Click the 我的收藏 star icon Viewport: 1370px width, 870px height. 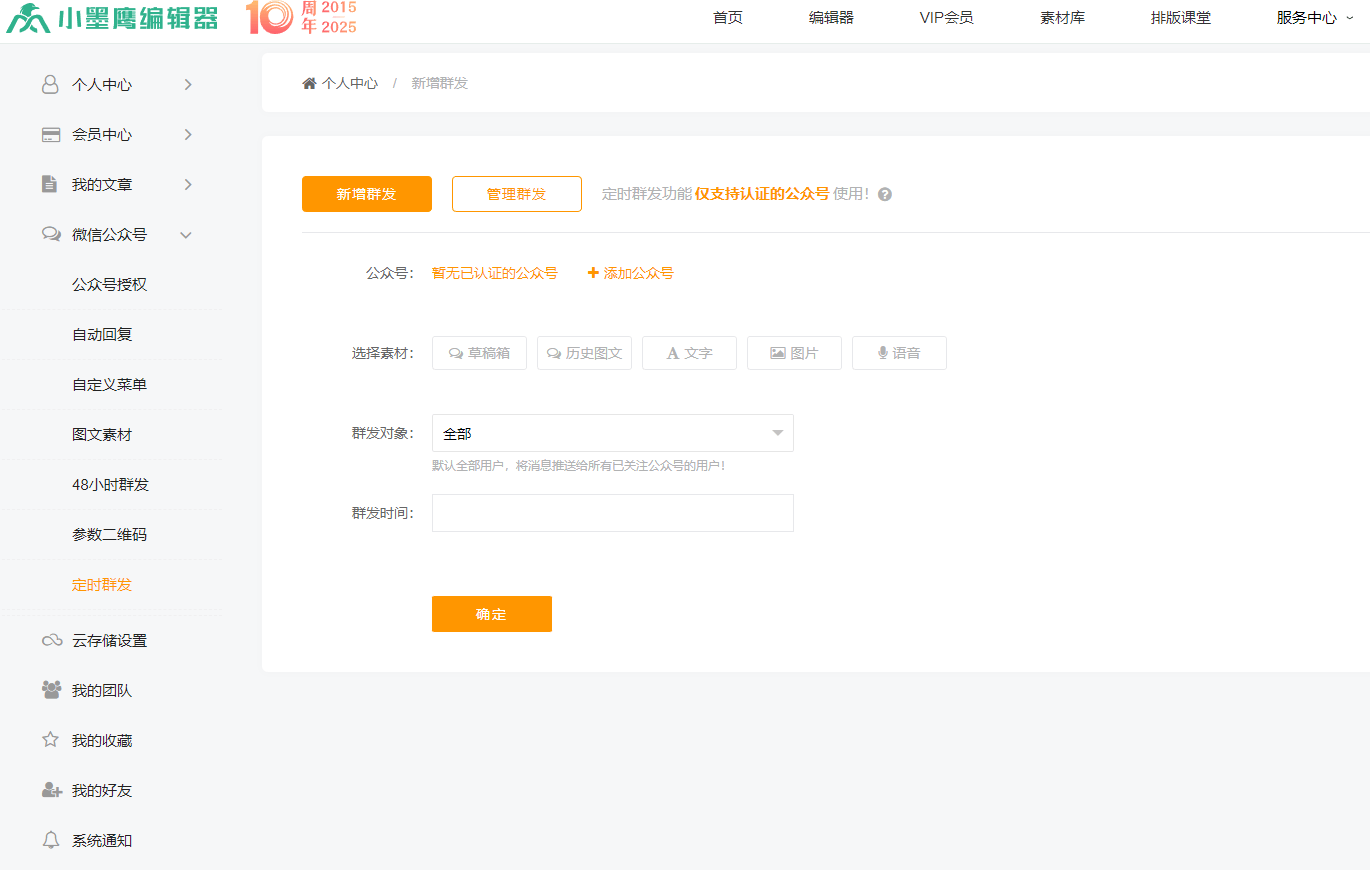coord(51,740)
